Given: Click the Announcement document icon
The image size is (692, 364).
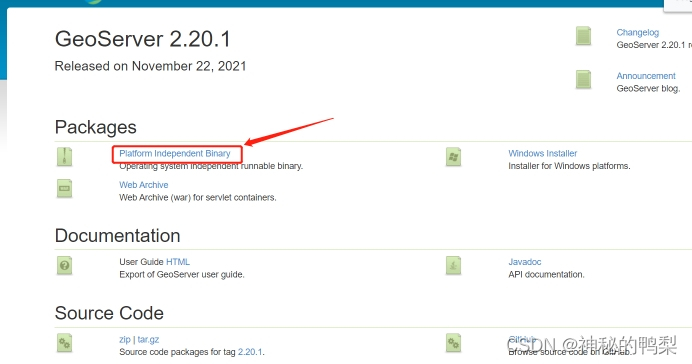Looking at the screenshot, I should [583, 79].
